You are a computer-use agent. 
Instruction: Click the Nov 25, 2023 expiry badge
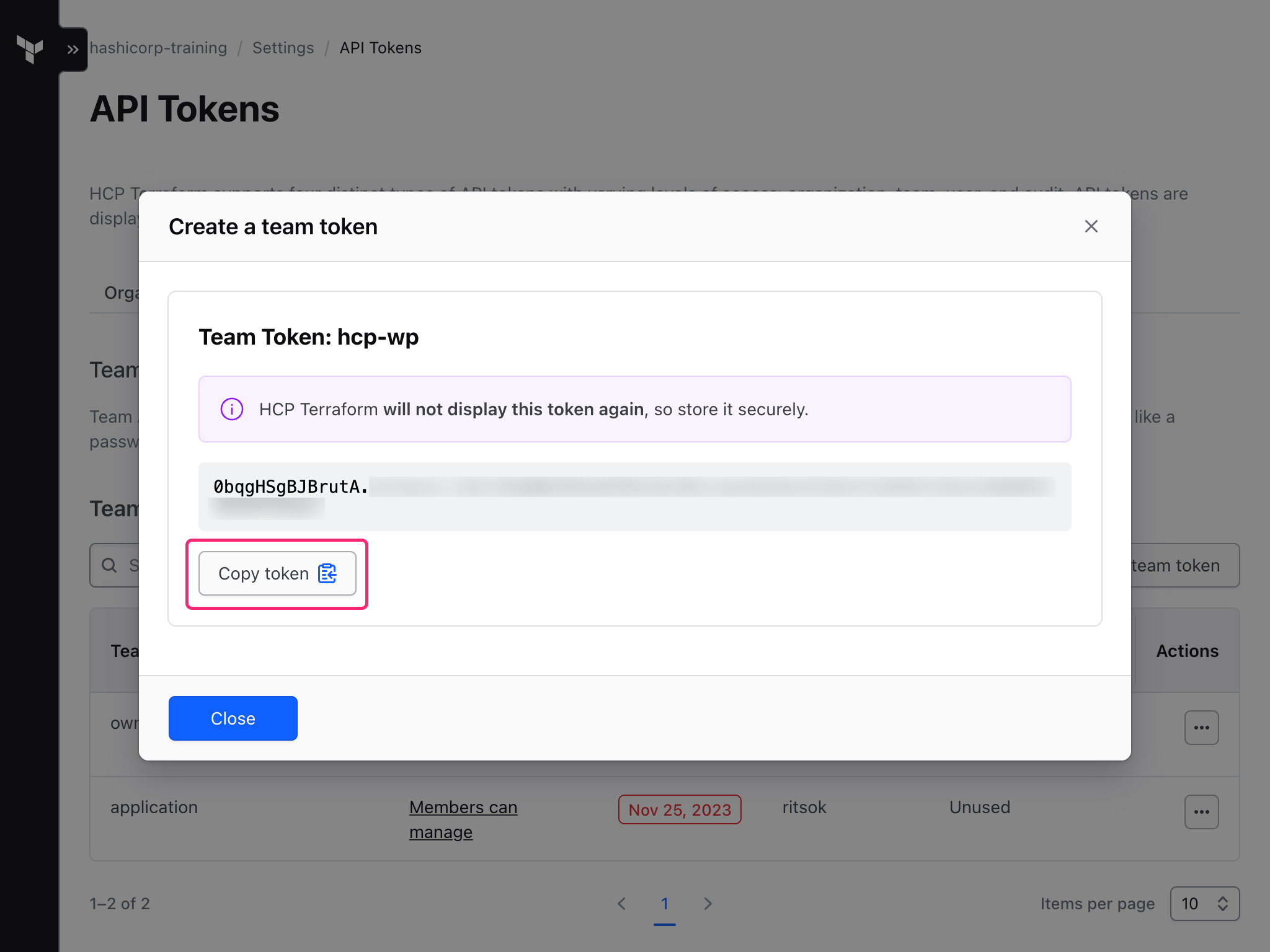679,808
